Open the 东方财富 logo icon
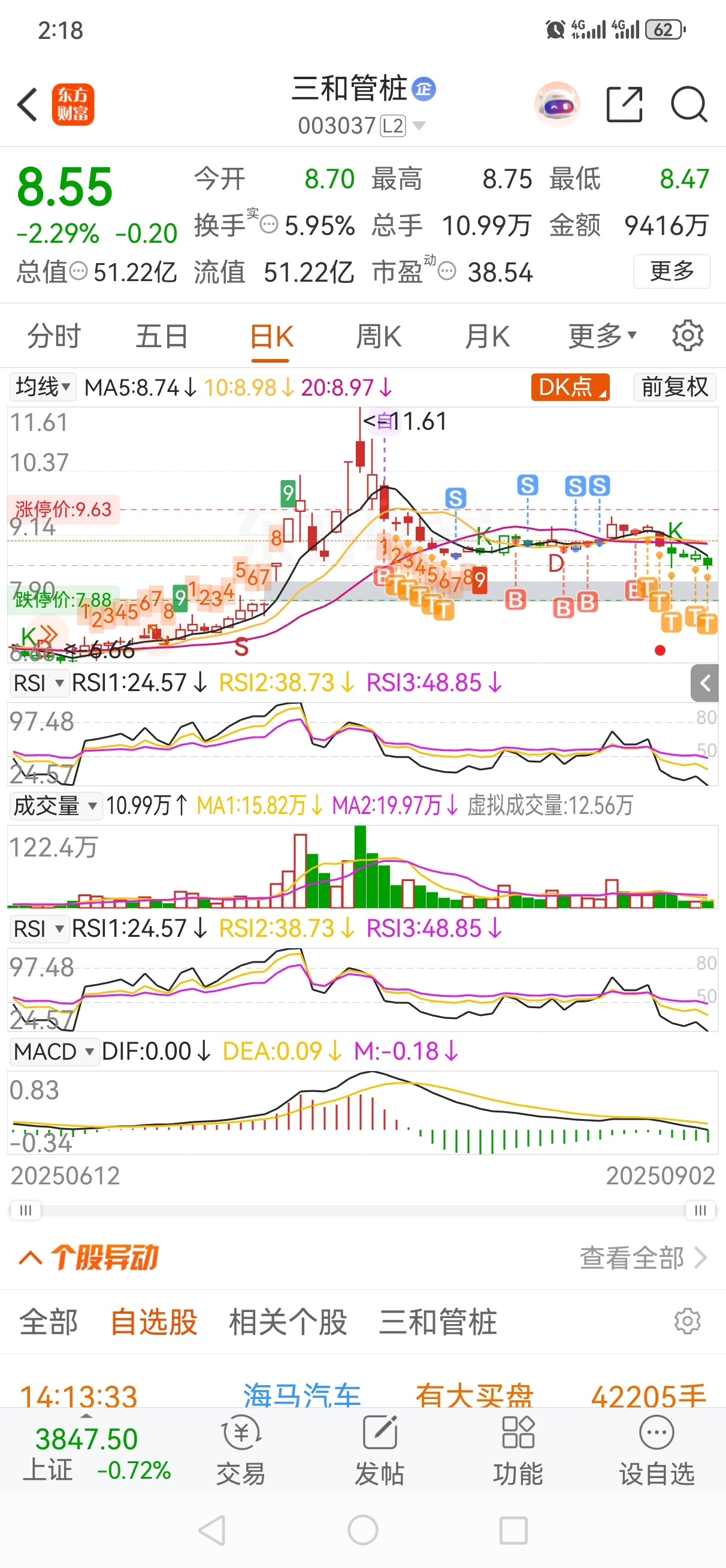 73,105
